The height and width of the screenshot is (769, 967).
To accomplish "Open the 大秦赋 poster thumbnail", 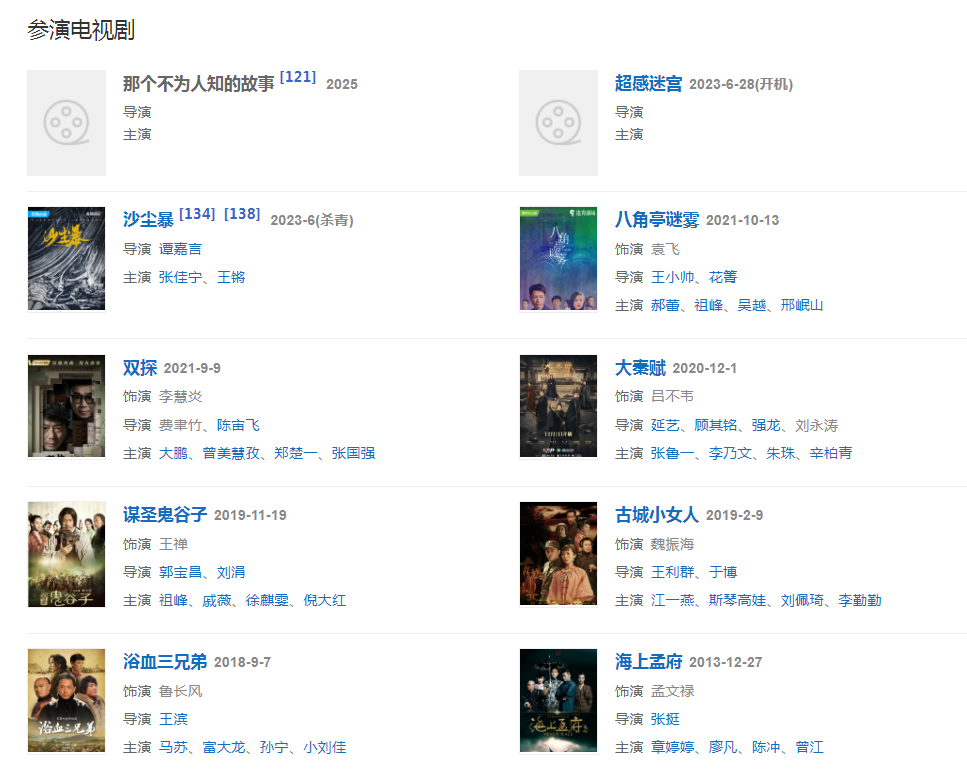I will 558,406.
